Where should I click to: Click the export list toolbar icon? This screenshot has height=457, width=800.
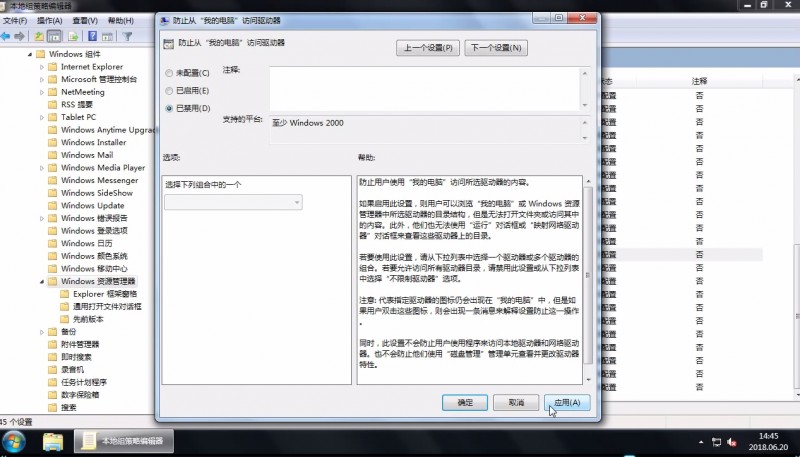[x=73, y=36]
